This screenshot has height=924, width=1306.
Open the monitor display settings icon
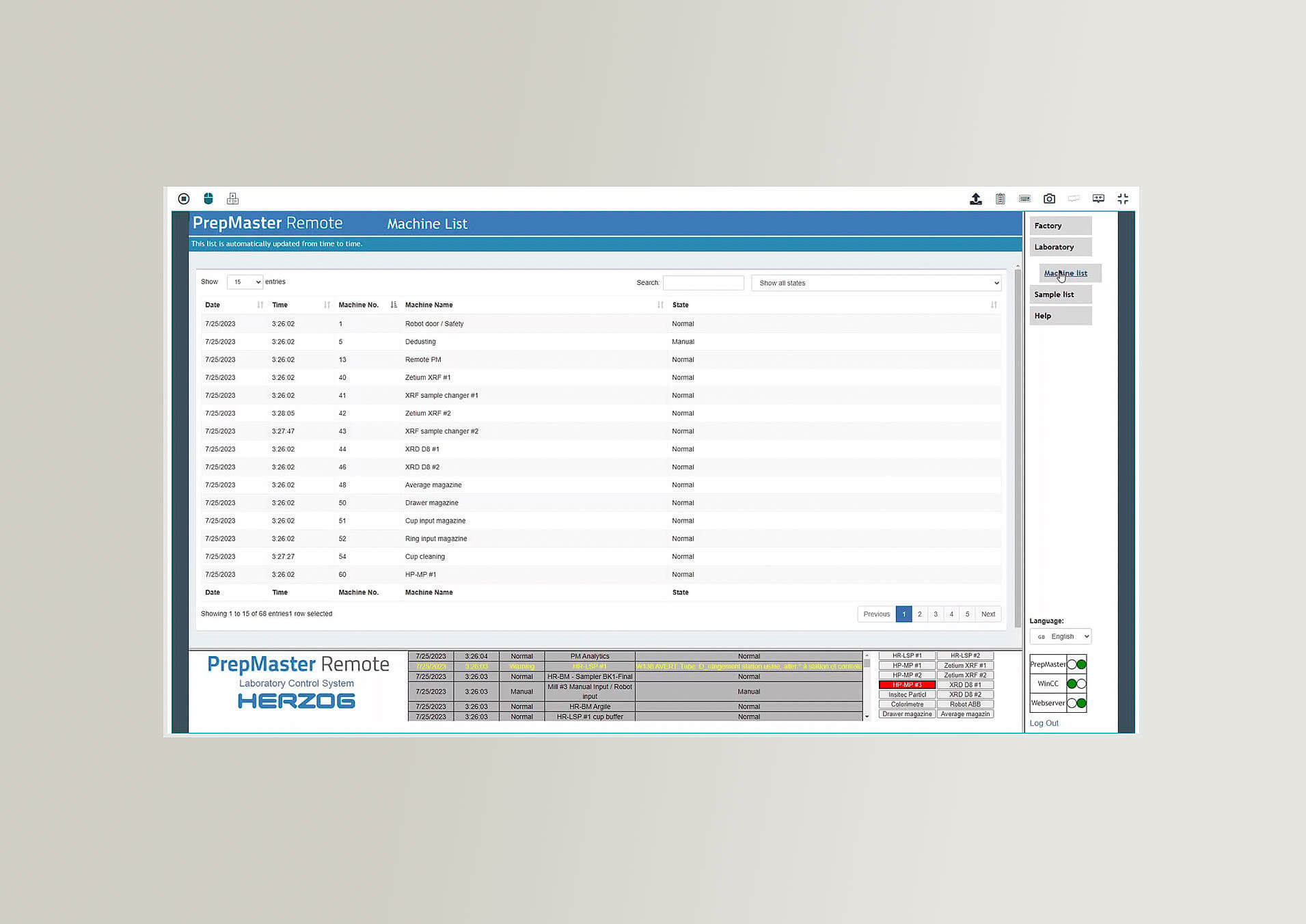pos(1098,199)
